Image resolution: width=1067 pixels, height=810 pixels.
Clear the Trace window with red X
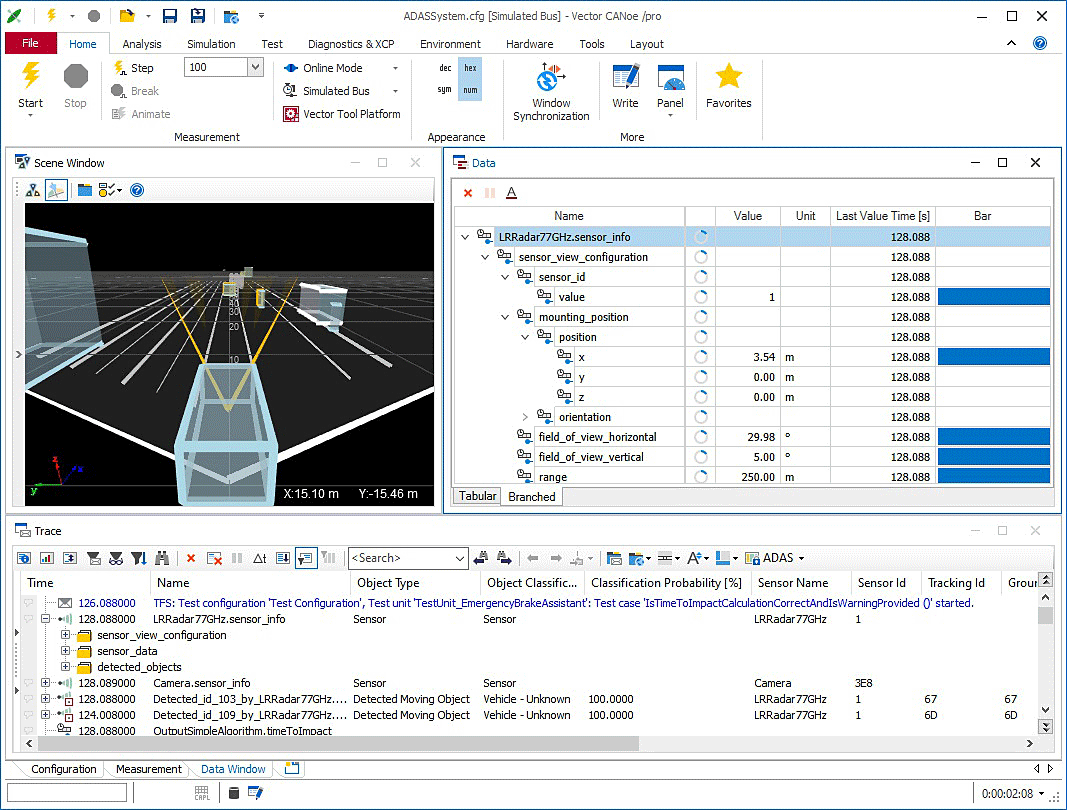click(x=191, y=558)
